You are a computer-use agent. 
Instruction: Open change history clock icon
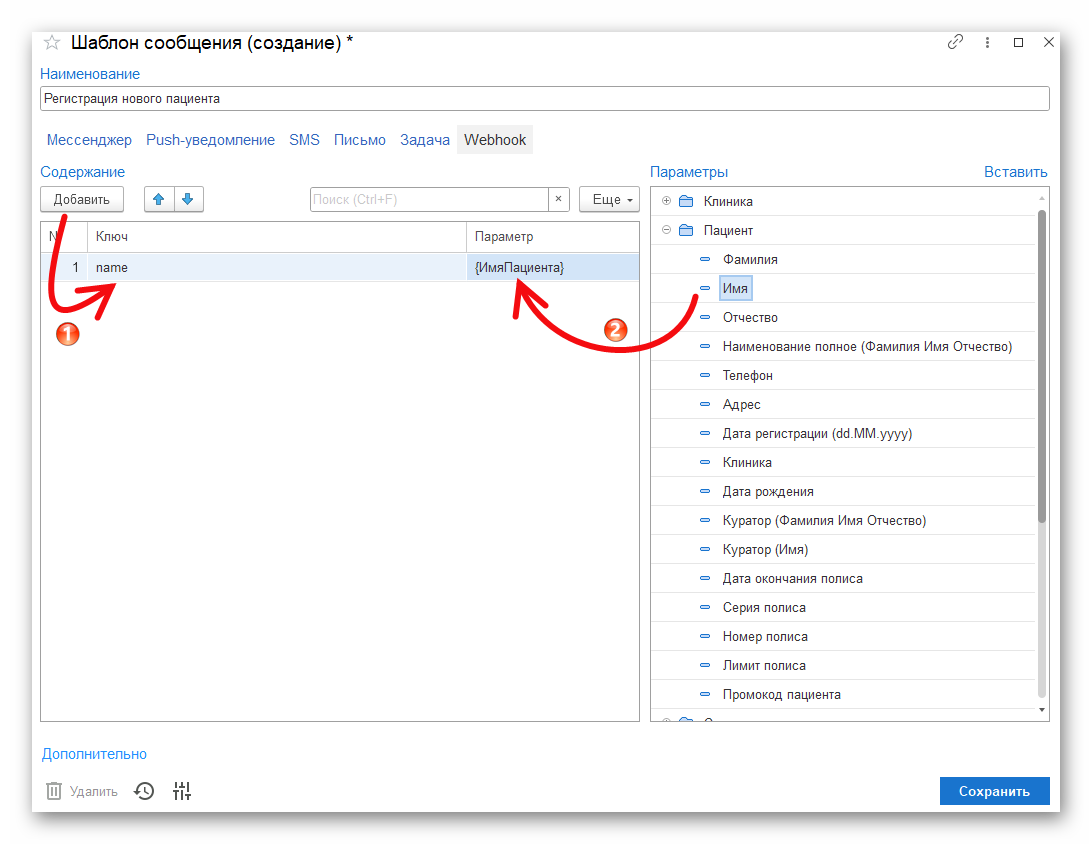click(145, 791)
